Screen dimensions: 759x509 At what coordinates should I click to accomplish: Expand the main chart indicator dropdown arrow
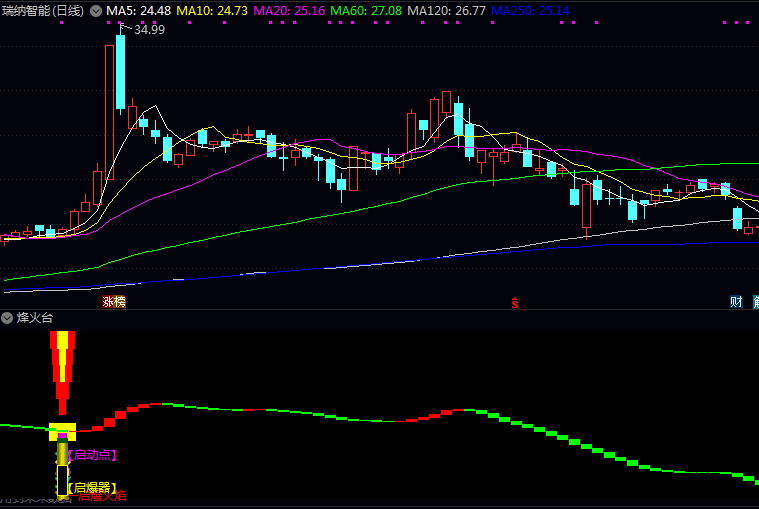[96, 11]
